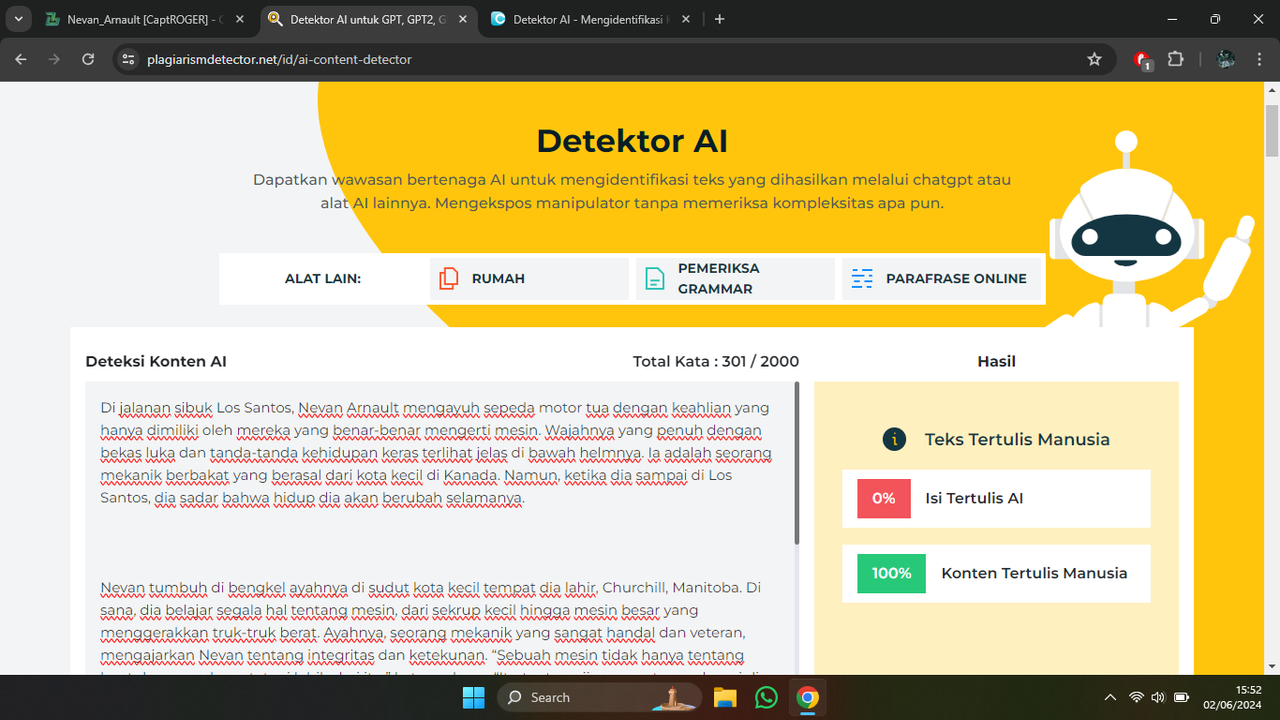Click the info icon beside Teks Tertulis Manusia
1280x720 pixels.
[894, 439]
